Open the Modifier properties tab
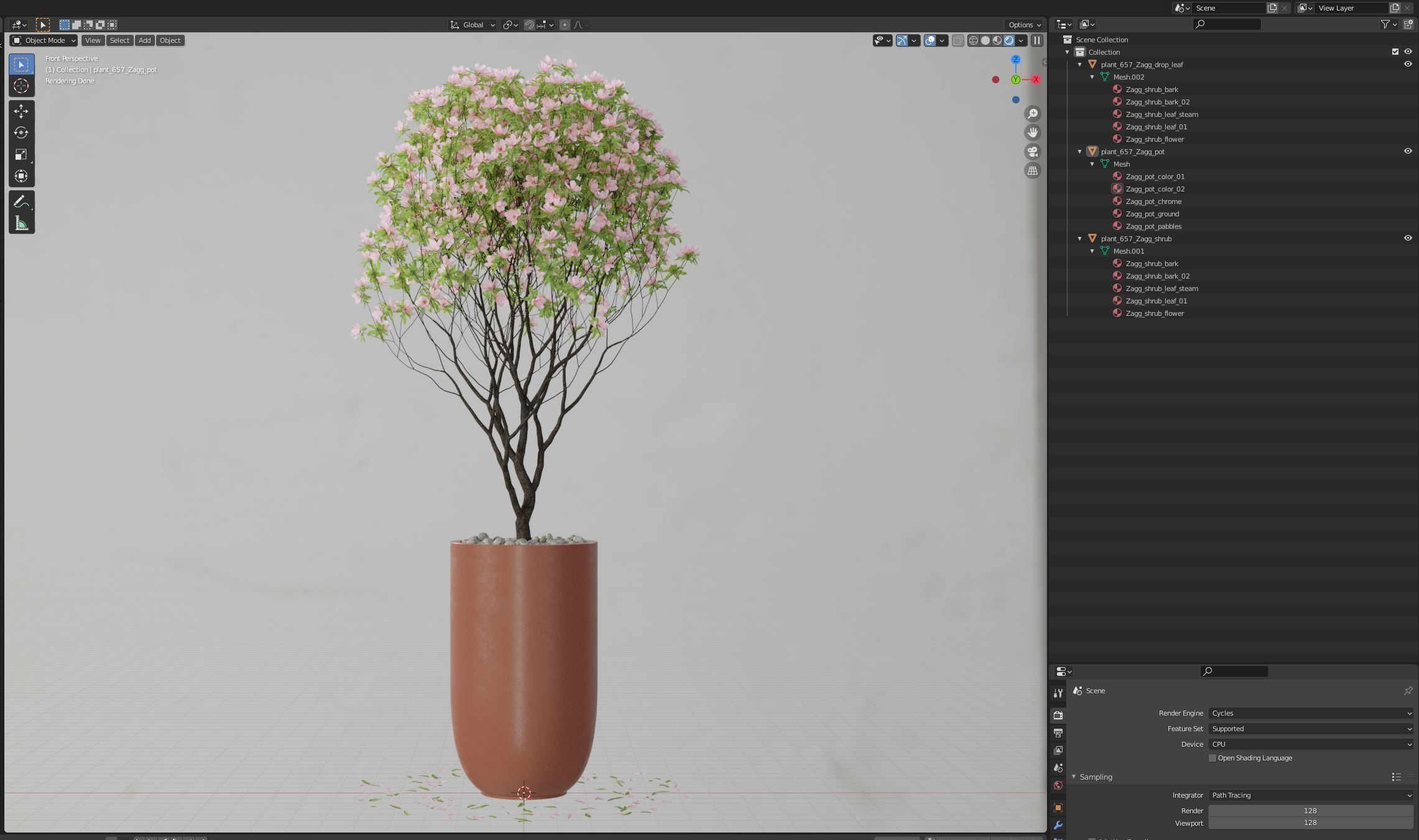Screen dimensions: 1419x840 pyautogui.click(x=1058, y=825)
